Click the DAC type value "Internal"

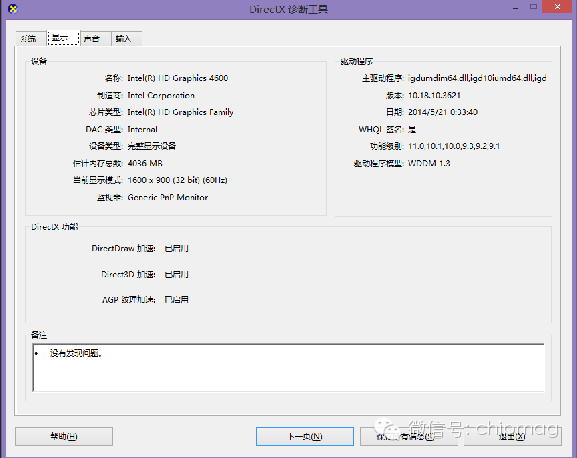coord(142,129)
